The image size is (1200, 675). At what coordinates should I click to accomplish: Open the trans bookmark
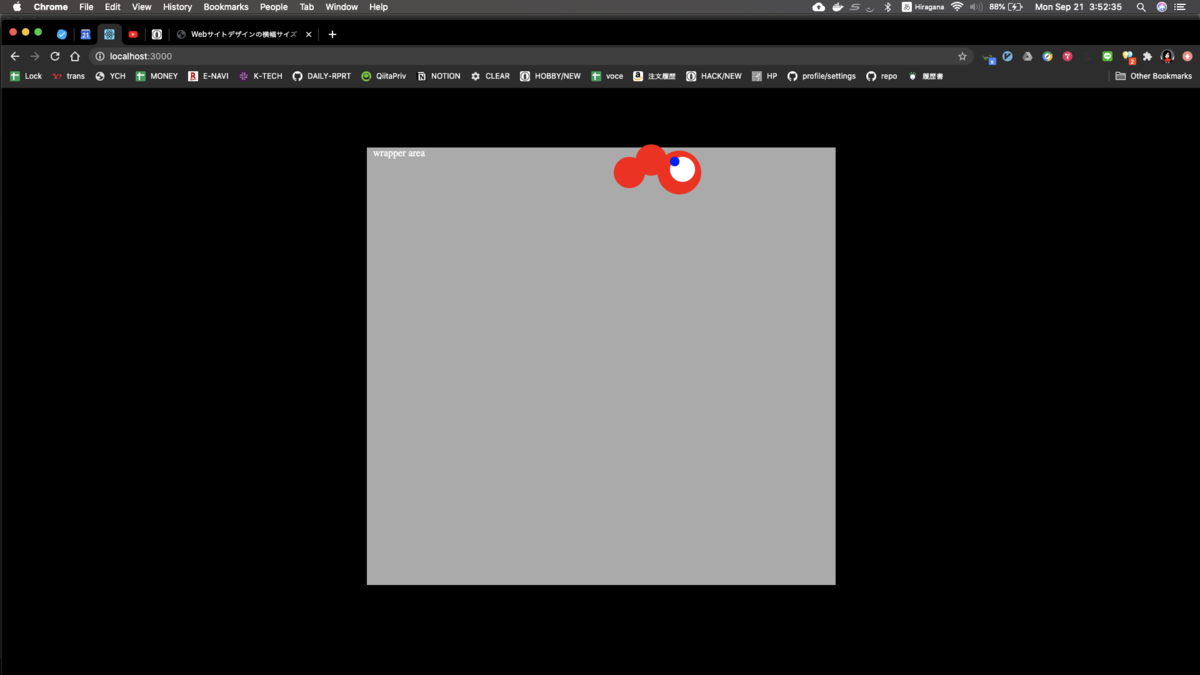click(x=68, y=76)
